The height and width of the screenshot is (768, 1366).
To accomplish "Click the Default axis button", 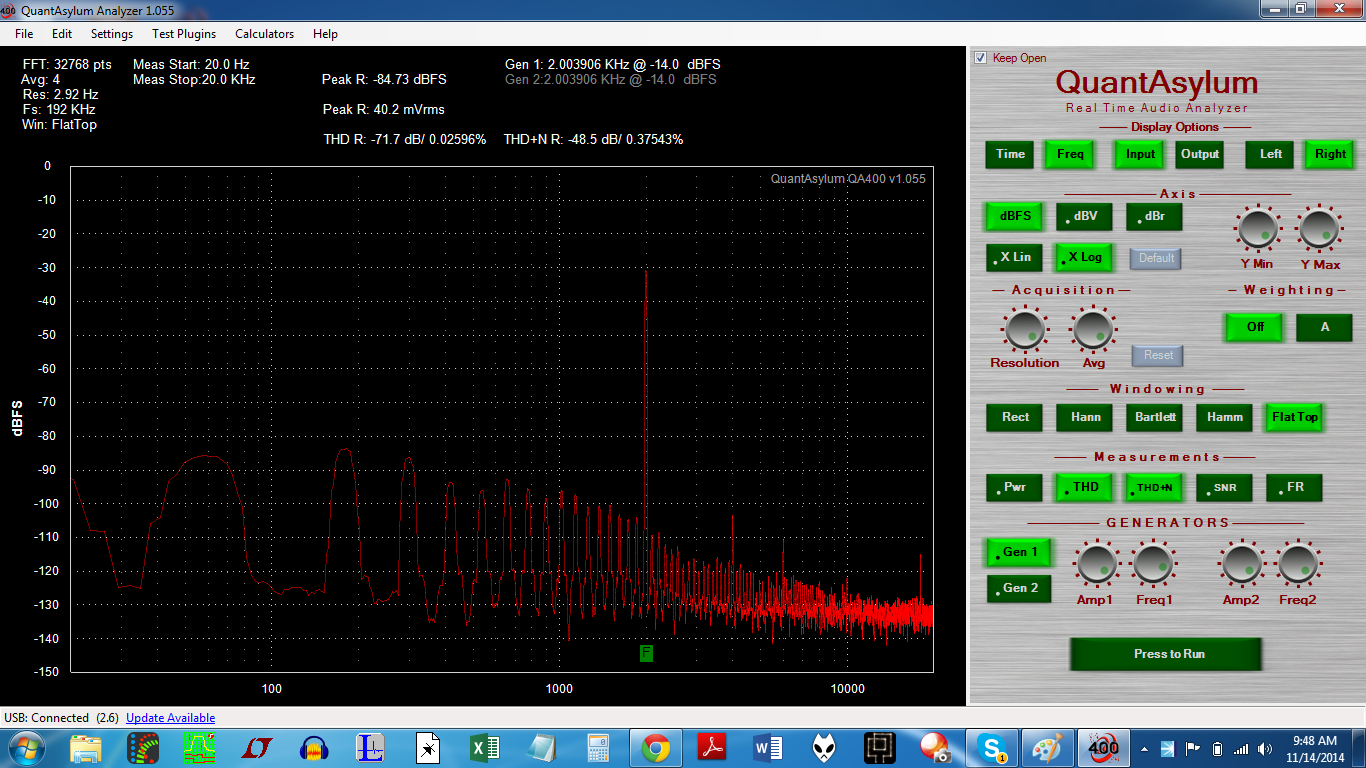I will click(x=1156, y=258).
